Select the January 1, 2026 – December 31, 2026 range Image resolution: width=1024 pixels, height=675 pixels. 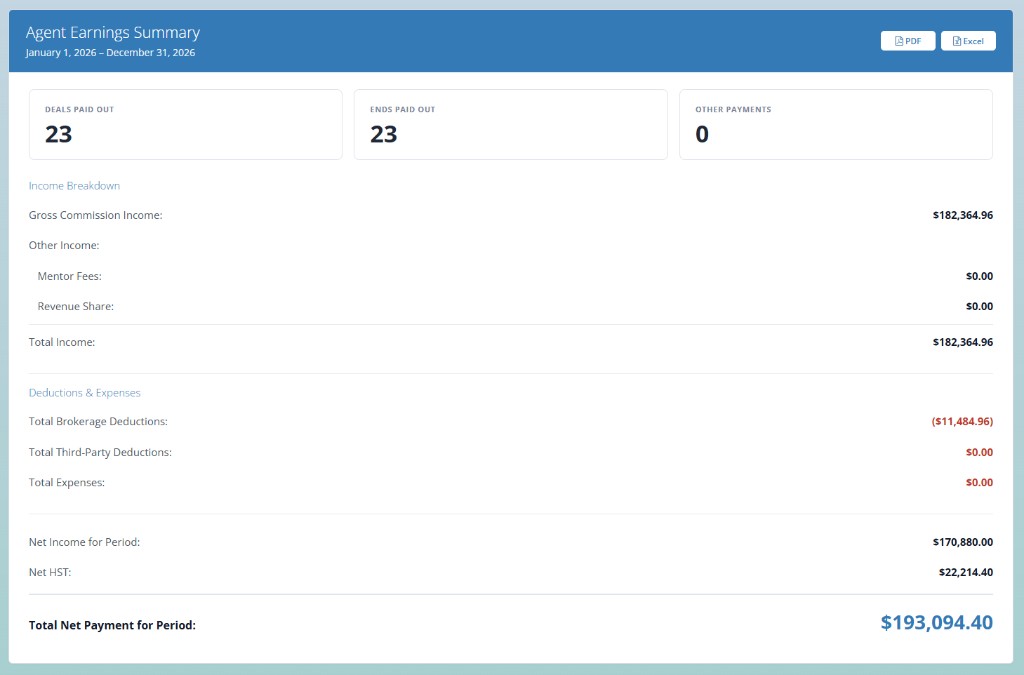pos(110,52)
